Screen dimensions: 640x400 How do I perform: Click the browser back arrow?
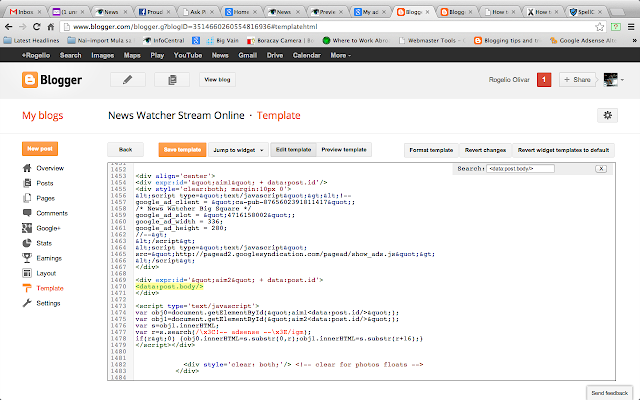coord(9,27)
